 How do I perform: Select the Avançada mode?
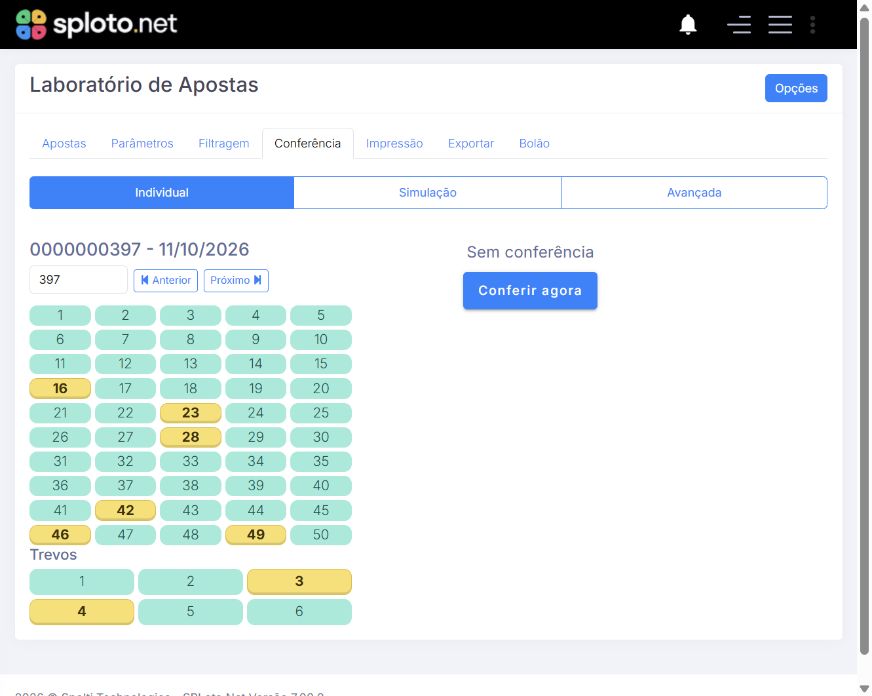tap(694, 192)
